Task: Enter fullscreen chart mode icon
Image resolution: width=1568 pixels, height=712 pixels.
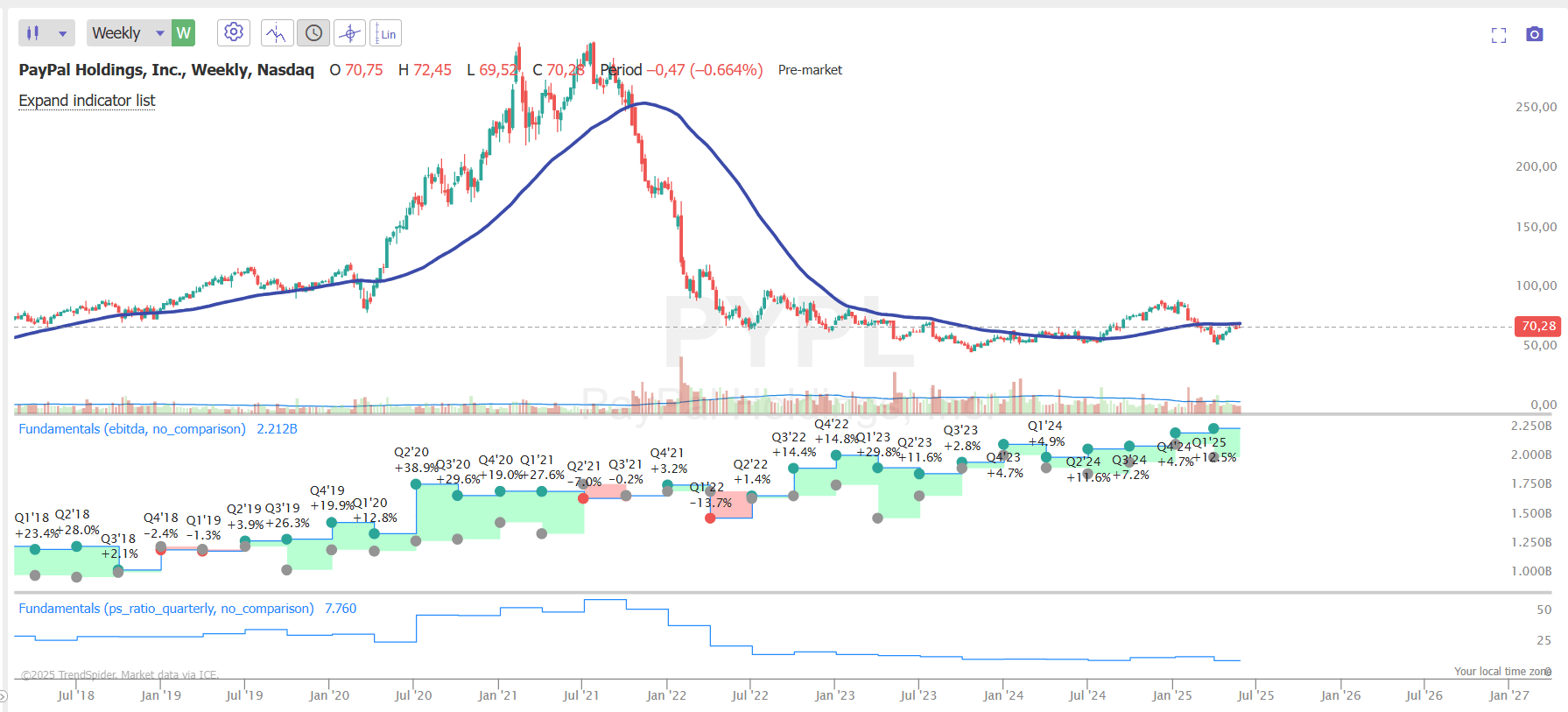Action: click(1499, 34)
